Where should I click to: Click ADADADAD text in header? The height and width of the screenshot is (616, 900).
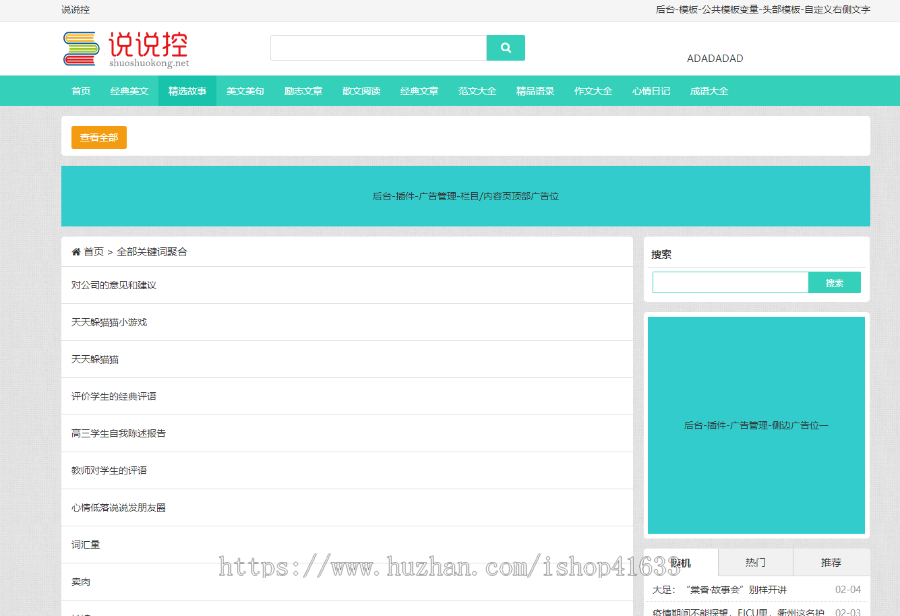[x=715, y=58]
